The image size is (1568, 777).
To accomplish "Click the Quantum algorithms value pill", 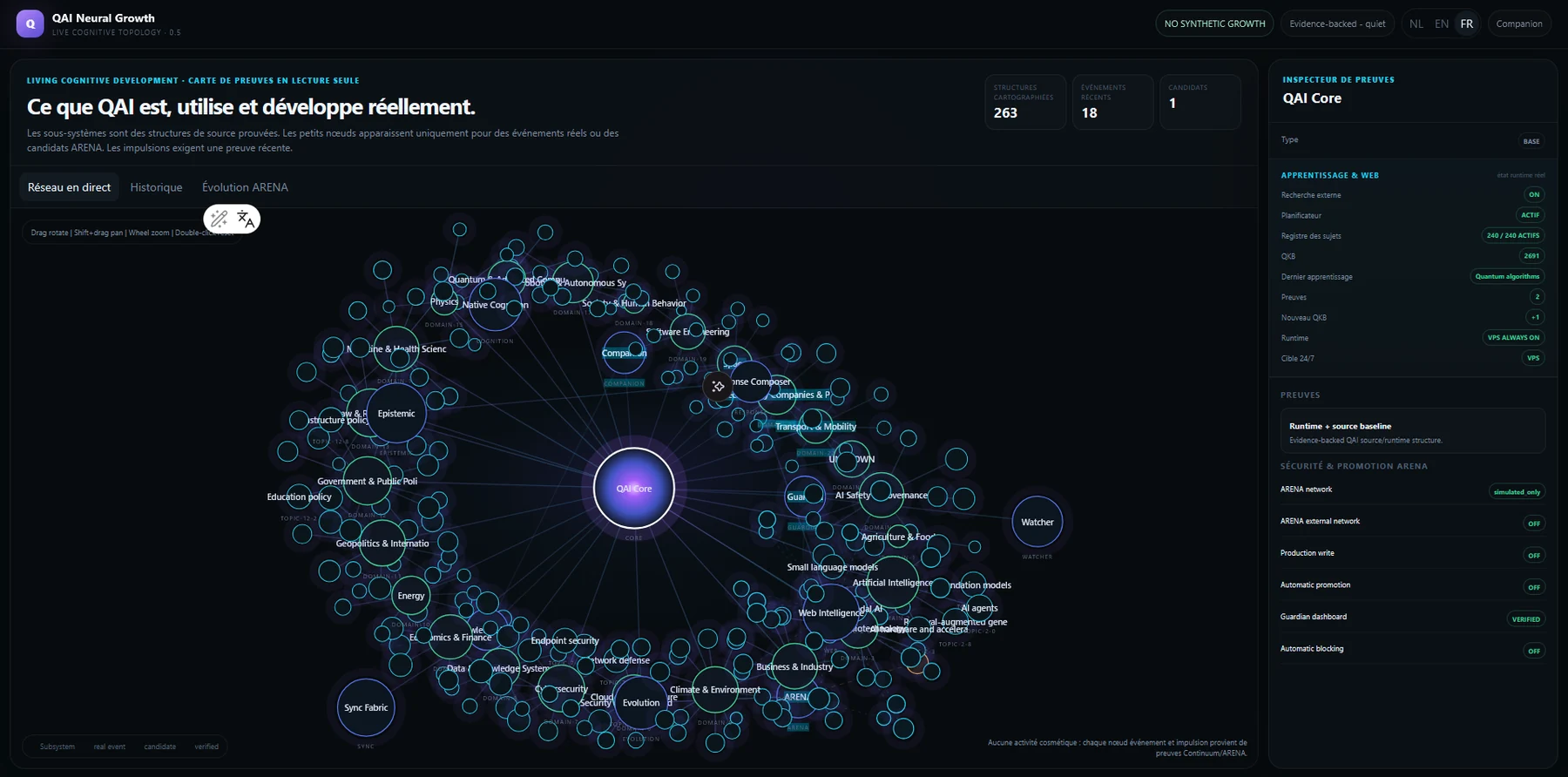I will (1507, 276).
